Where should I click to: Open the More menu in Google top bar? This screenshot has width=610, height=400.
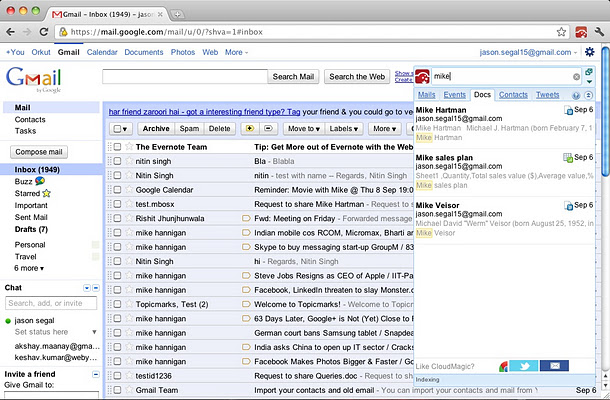click(236, 52)
